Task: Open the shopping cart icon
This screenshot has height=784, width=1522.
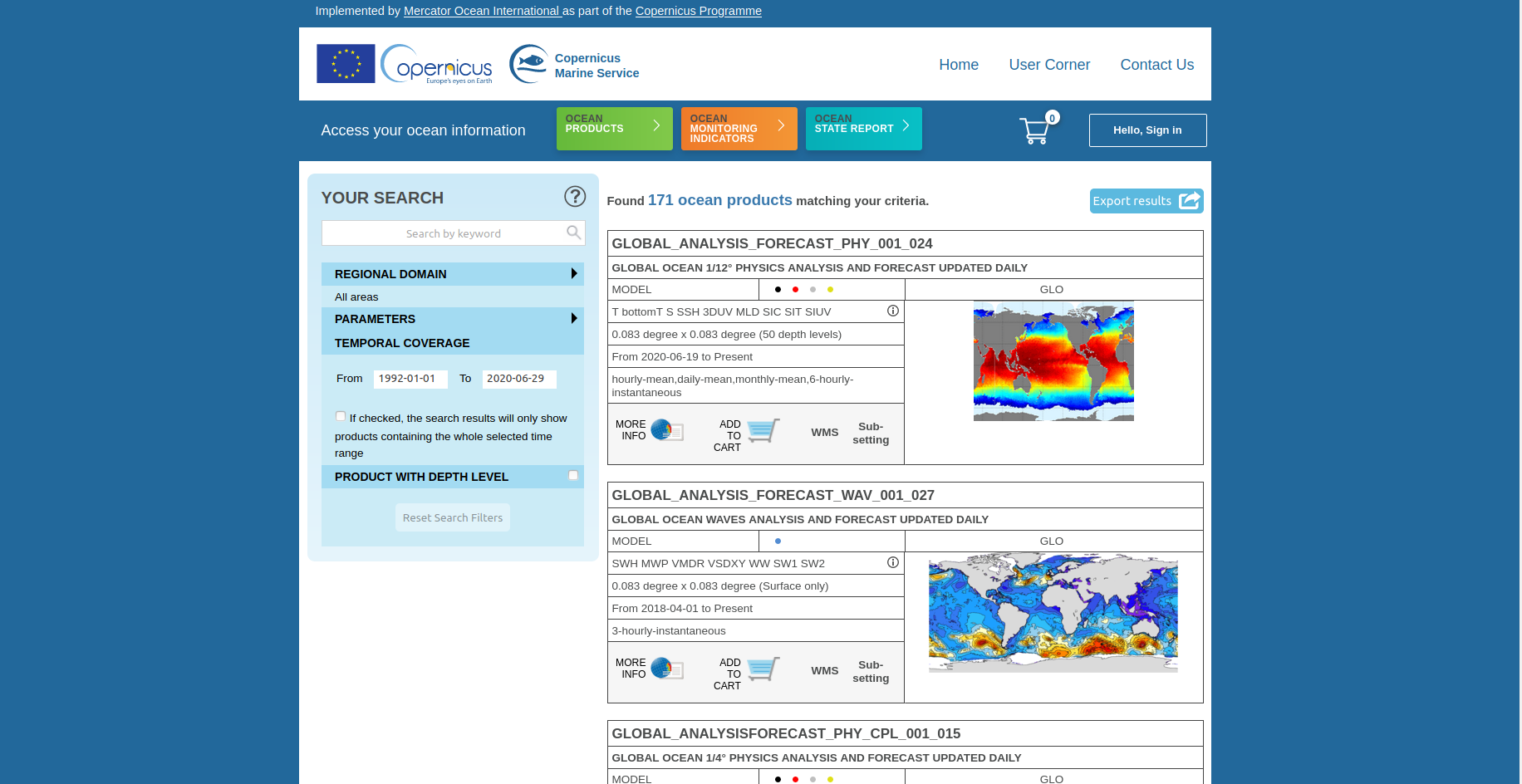Action: coord(1034,130)
